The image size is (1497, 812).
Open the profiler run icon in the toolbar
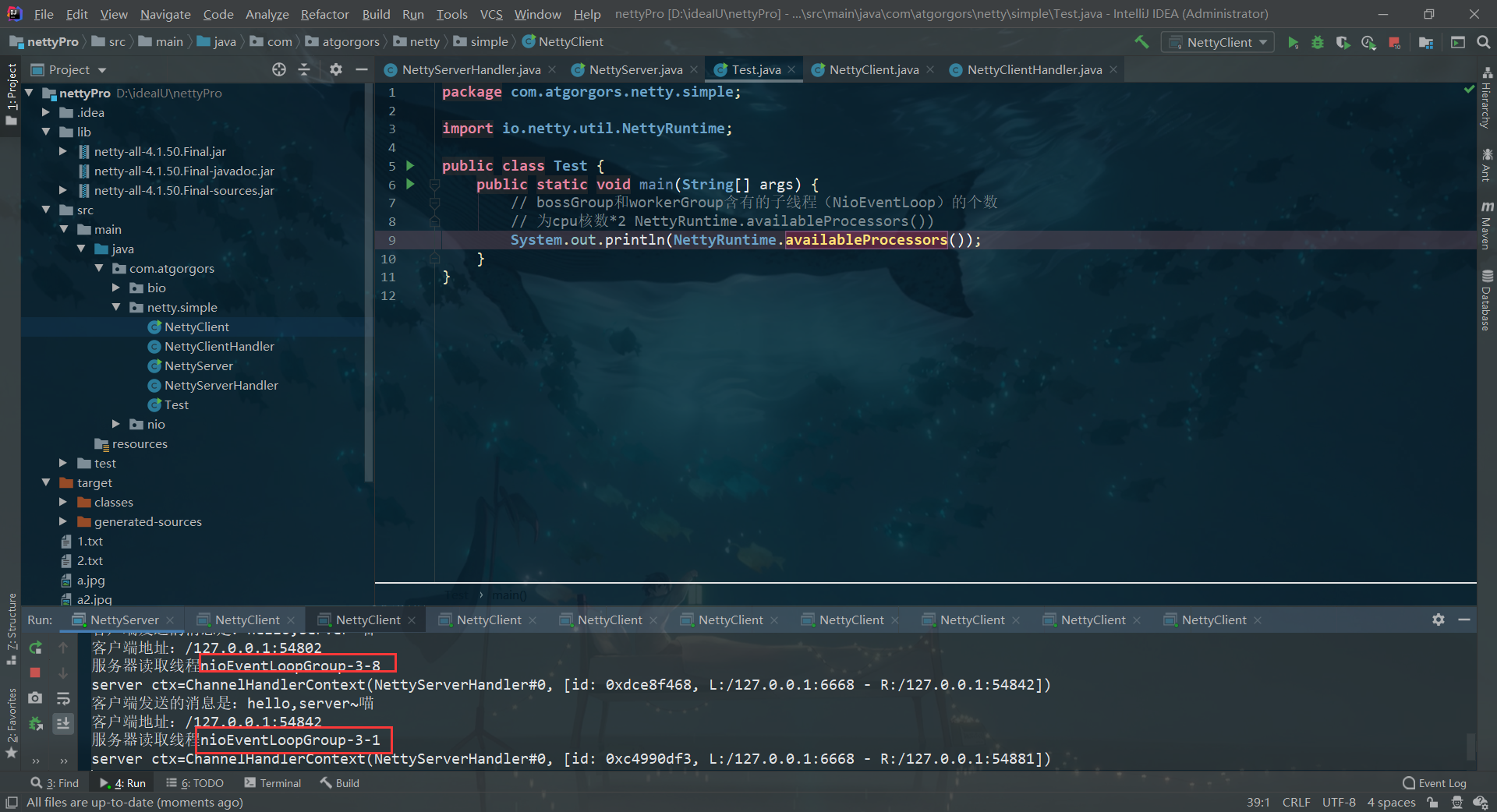tap(1368, 42)
